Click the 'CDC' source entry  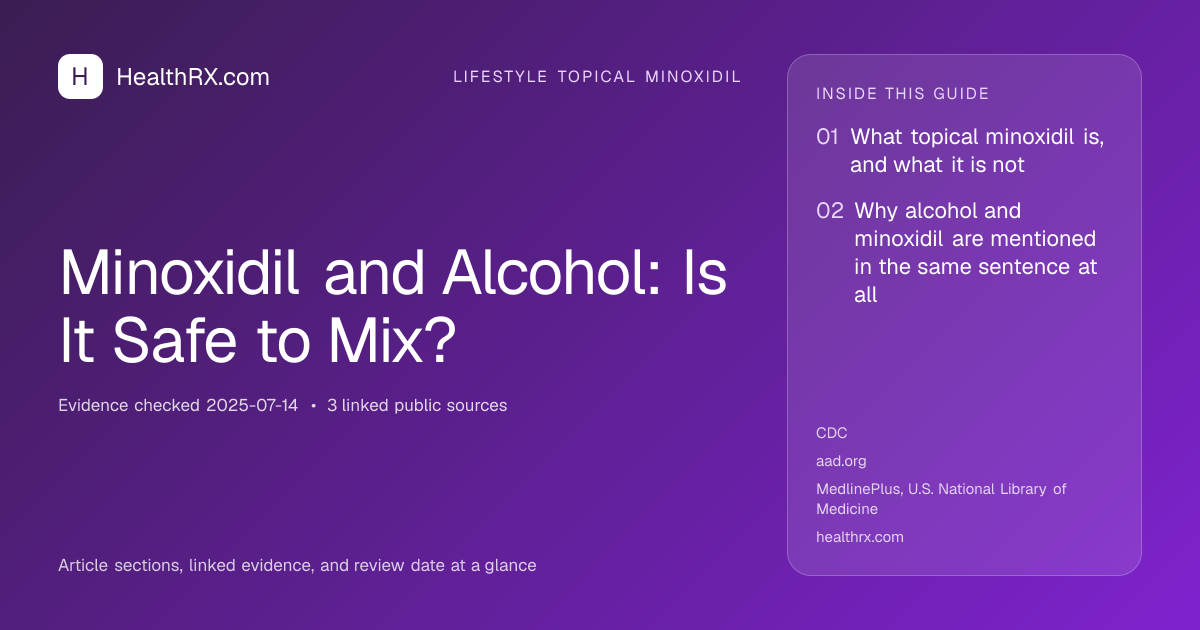(x=832, y=433)
